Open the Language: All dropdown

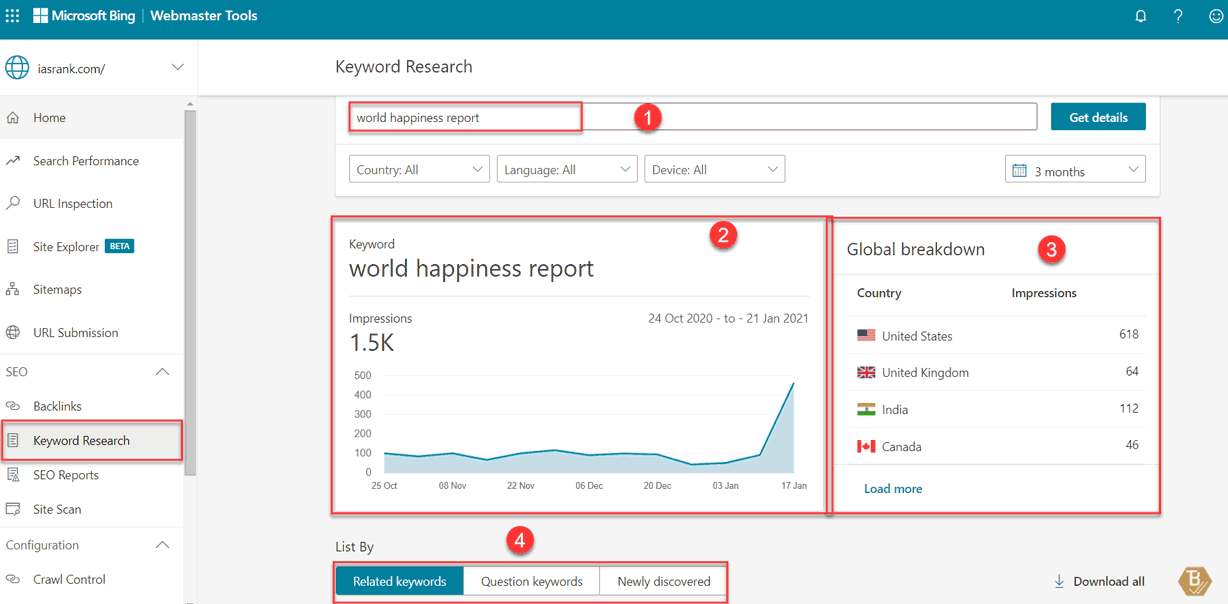pos(566,170)
